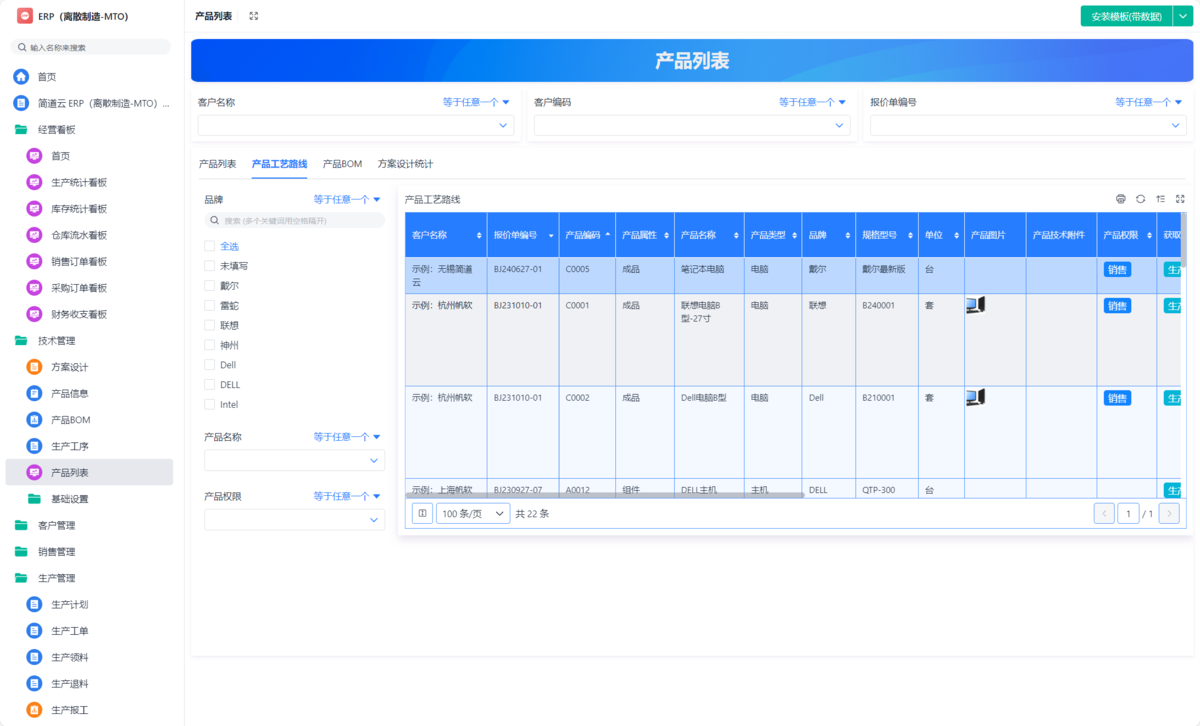The height and width of the screenshot is (726, 1200).
Task: Open the 客户名称 filter dropdown field
Action: pos(355,126)
